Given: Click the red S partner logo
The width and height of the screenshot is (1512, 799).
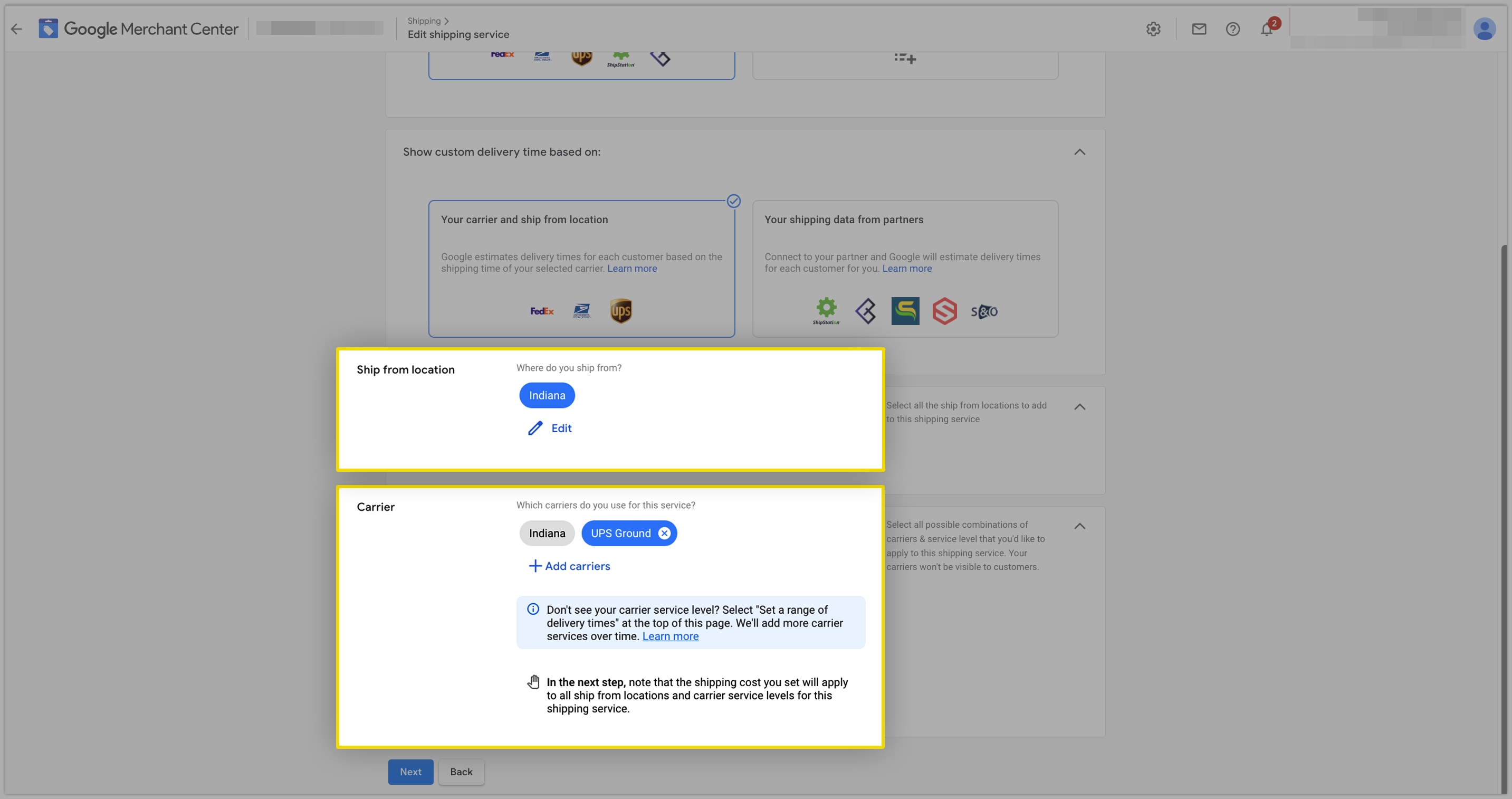Looking at the screenshot, I should (944, 311).
